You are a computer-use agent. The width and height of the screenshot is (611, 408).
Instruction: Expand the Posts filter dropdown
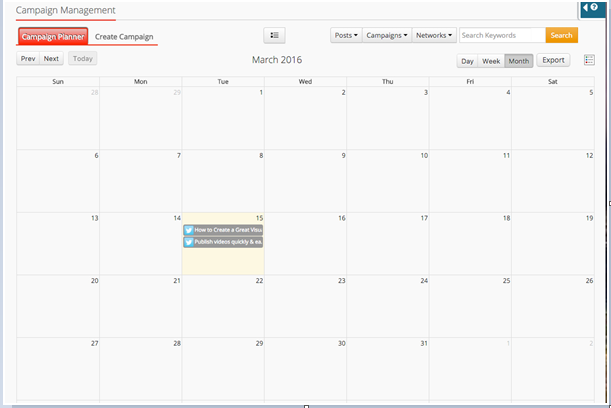pos(345,35)
